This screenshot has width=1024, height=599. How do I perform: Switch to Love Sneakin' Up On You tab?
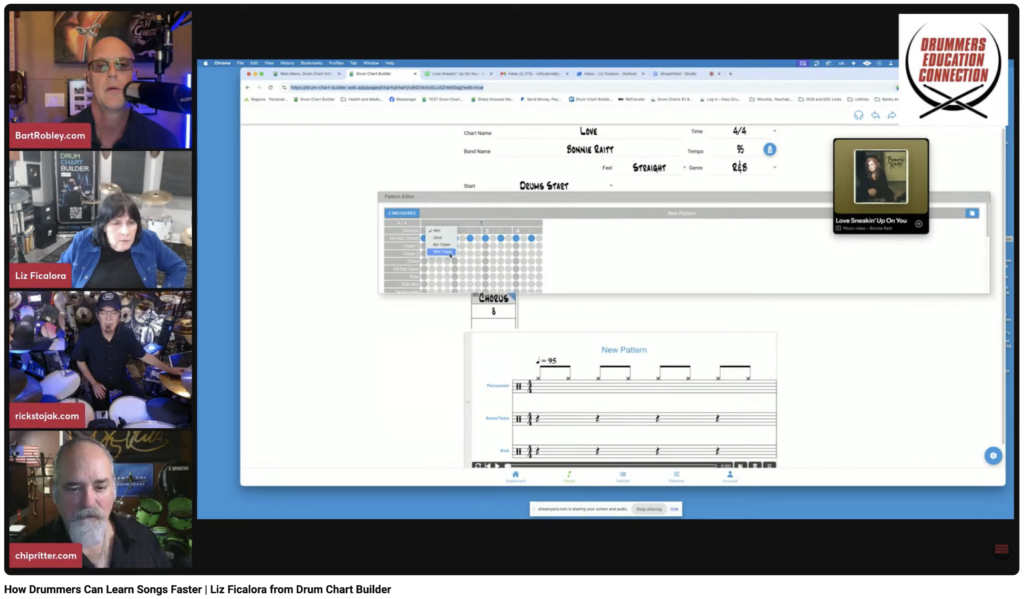458,74
